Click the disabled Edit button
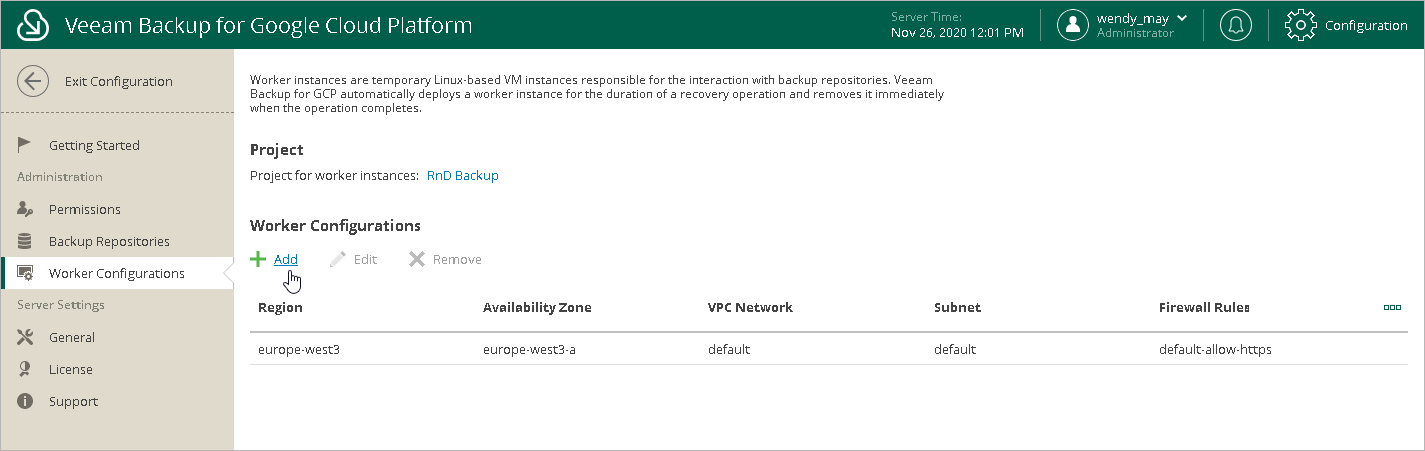Image resolution: width=1425 pixels, height=451 pixels. click(x=354, y=259)
